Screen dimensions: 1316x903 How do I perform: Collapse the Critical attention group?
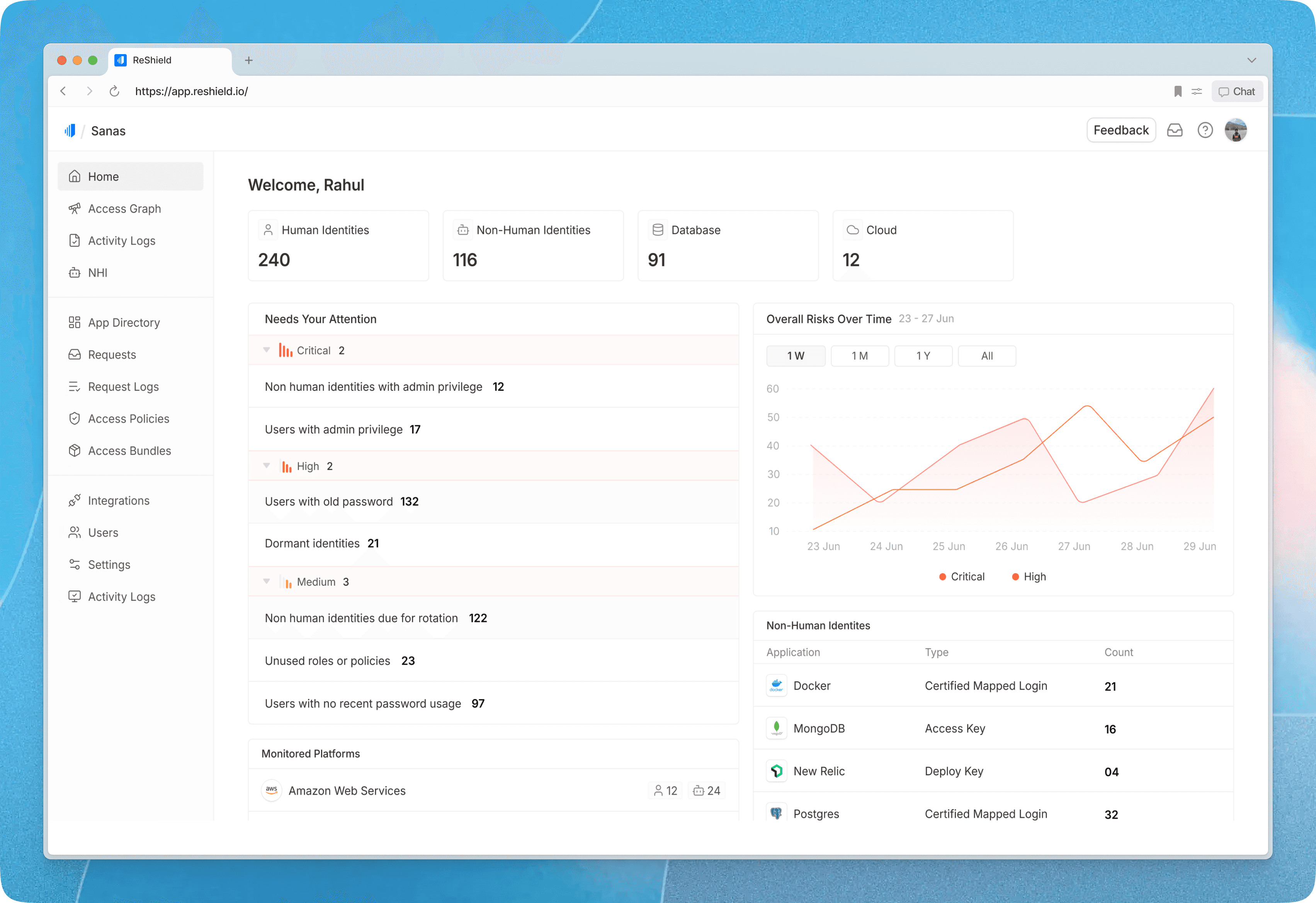click(x=267, y=350)
